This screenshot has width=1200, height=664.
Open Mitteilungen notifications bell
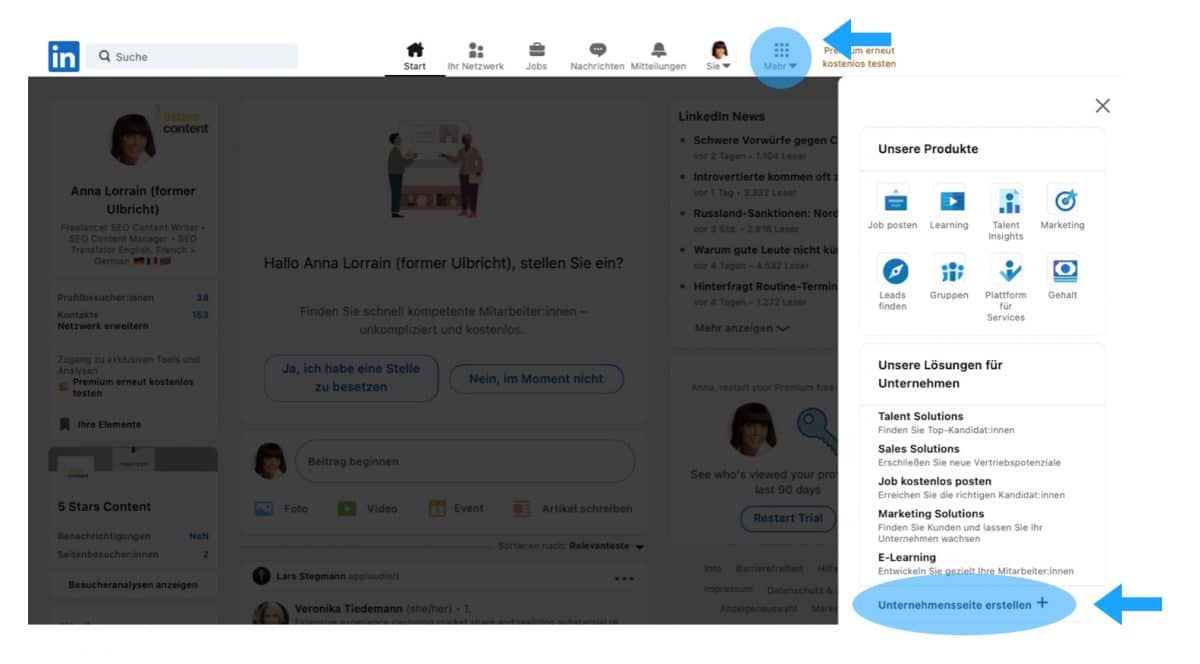point(658,57)
